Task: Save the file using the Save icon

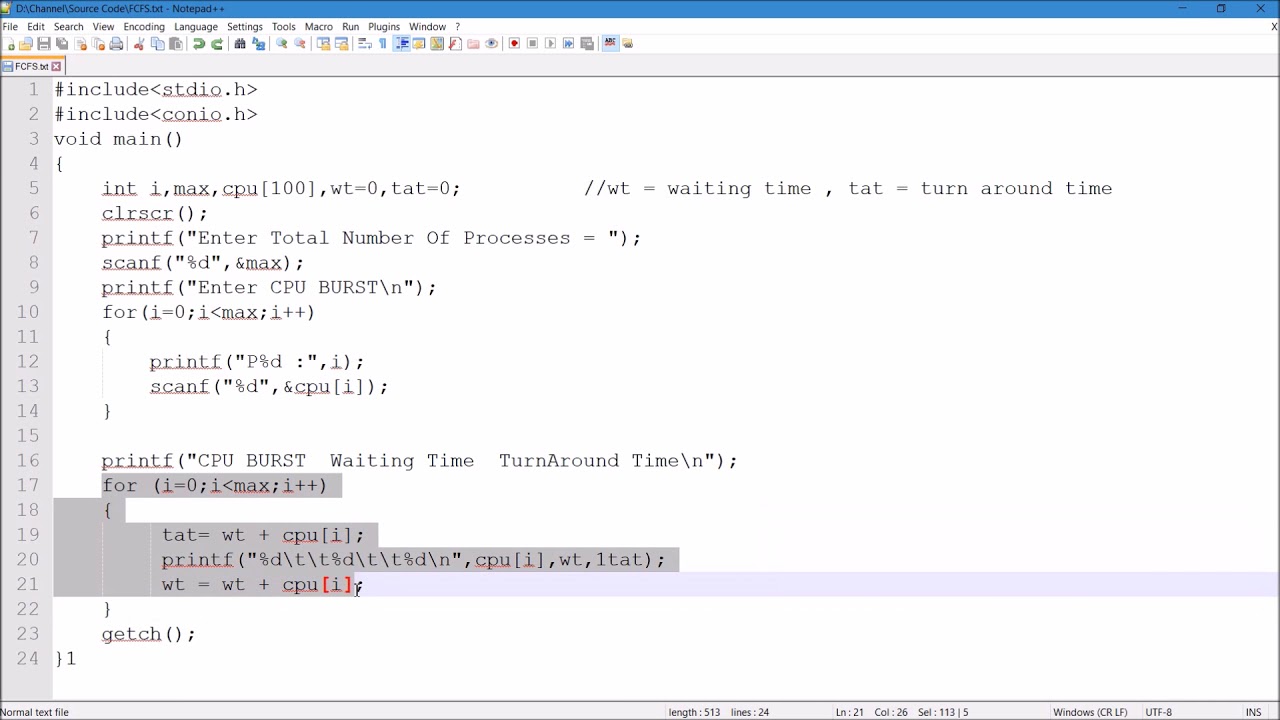Action: point(44,43)
